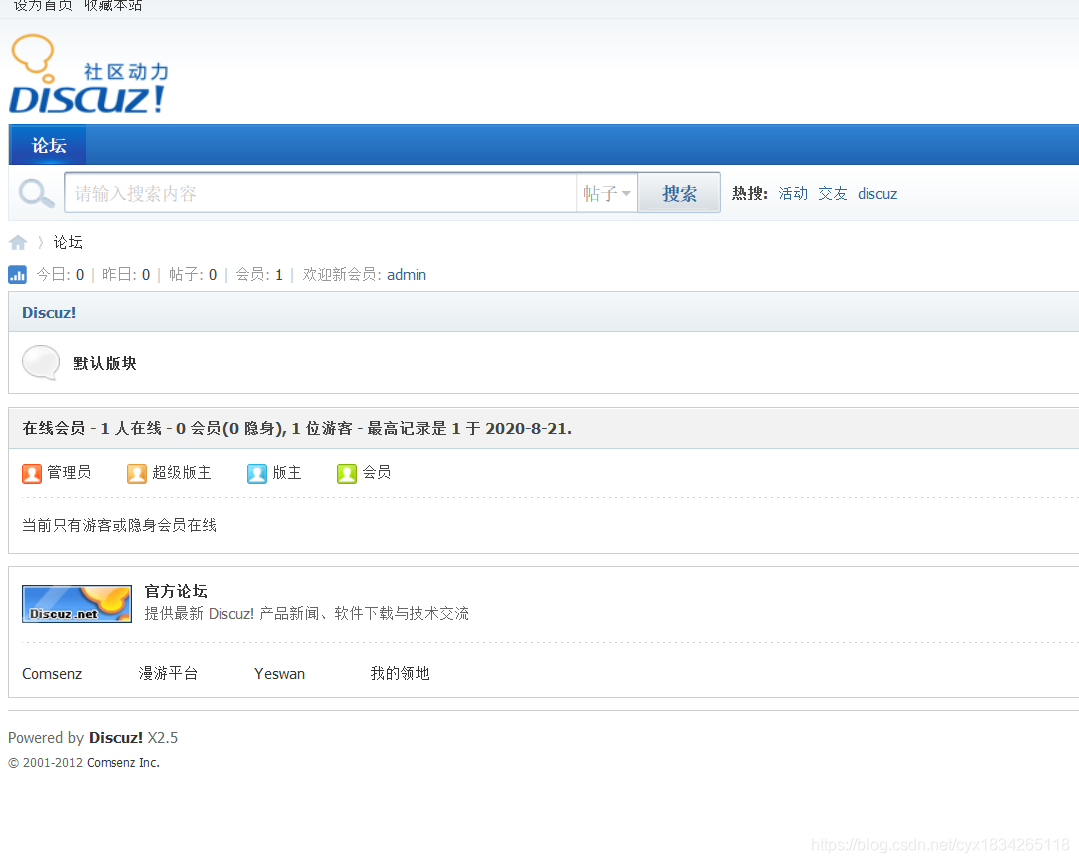Open the 我的领地 friend link
Viewport: 1079px width, 863px height.
[400, 673]
